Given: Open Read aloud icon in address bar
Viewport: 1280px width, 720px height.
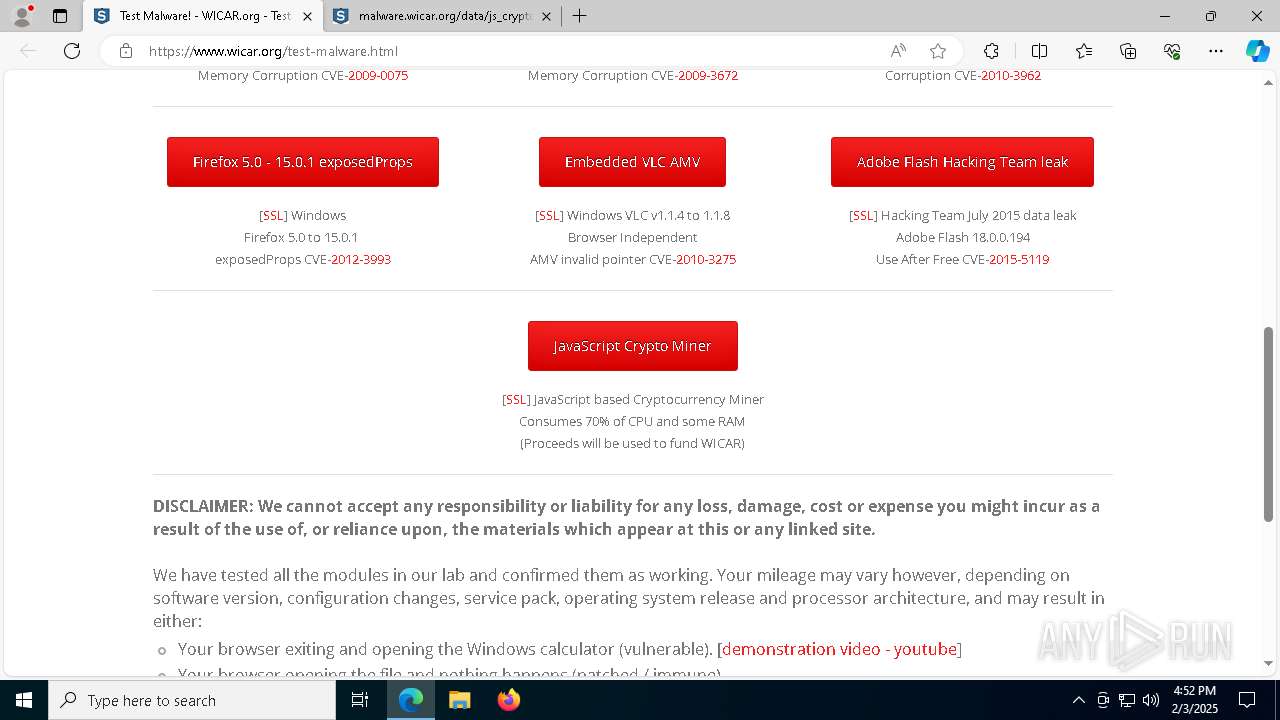Looking at the screenshot, I should [x=898, y=51].
